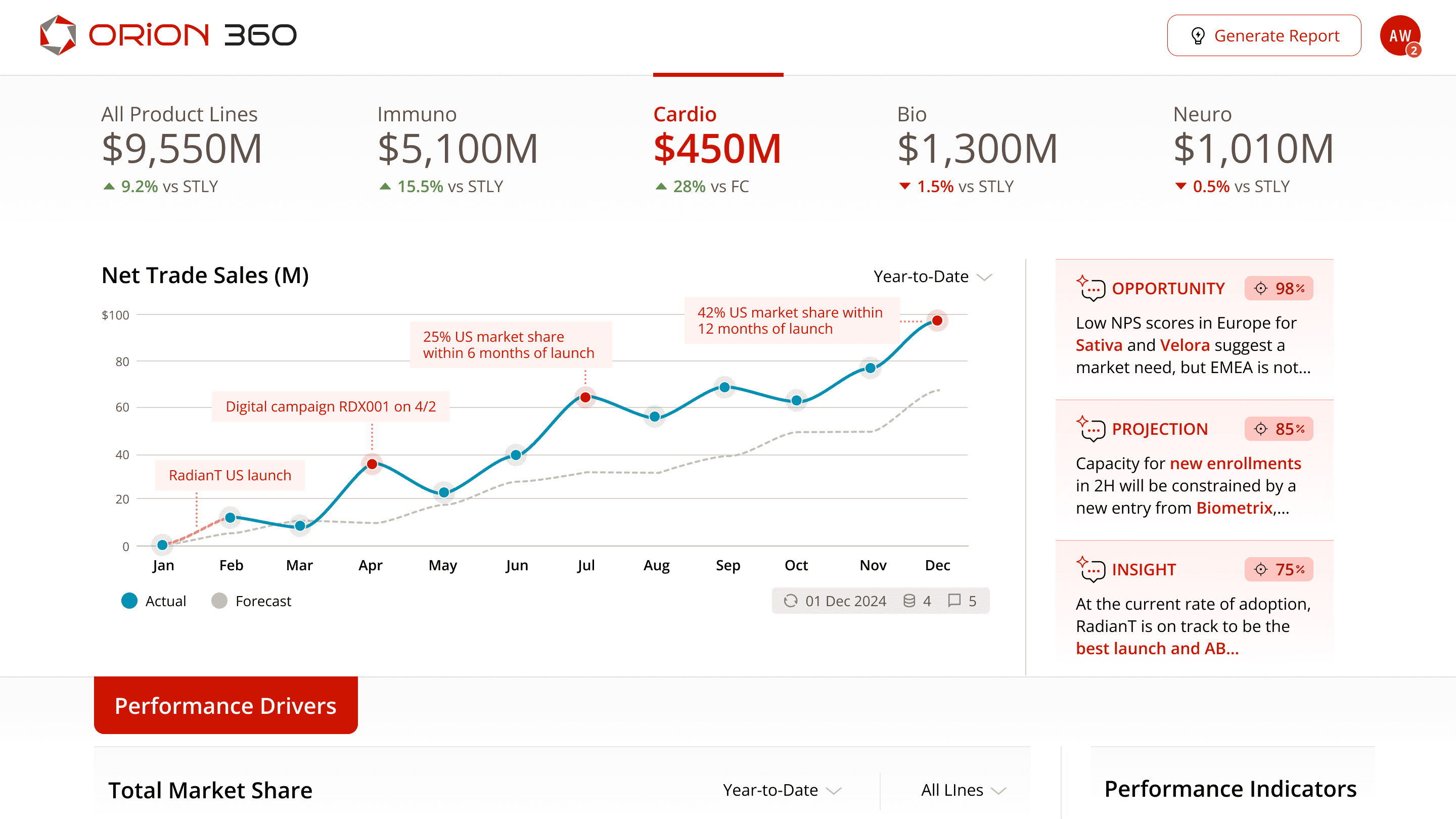Click the Orion 360 logo icon
The image size is (1456, 819).
tap(58, 35)
